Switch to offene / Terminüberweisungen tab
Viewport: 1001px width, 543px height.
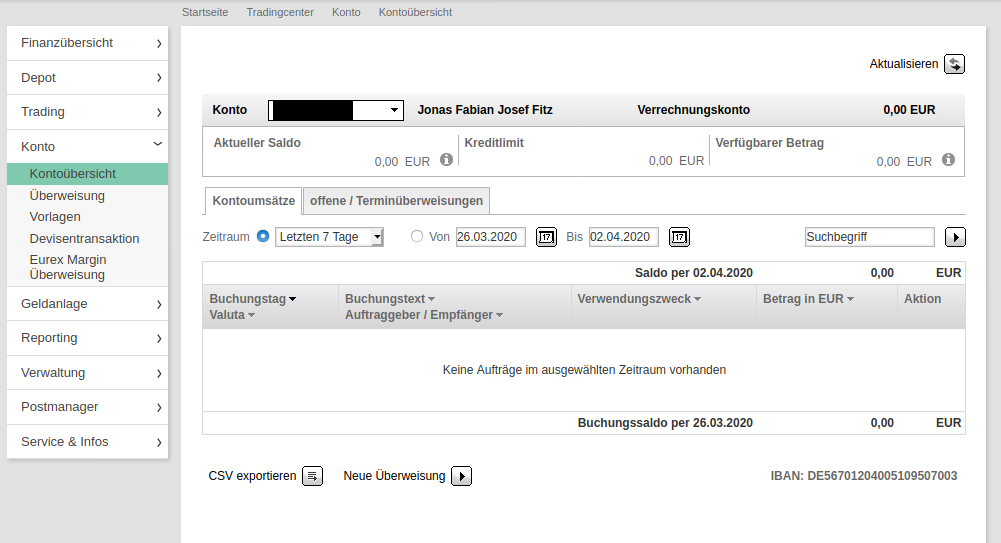(396, 201)
